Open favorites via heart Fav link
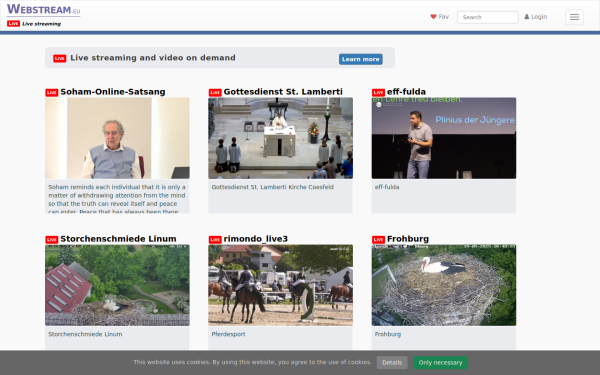This screenshot has width=600, height=375. [x=439, y=17]
